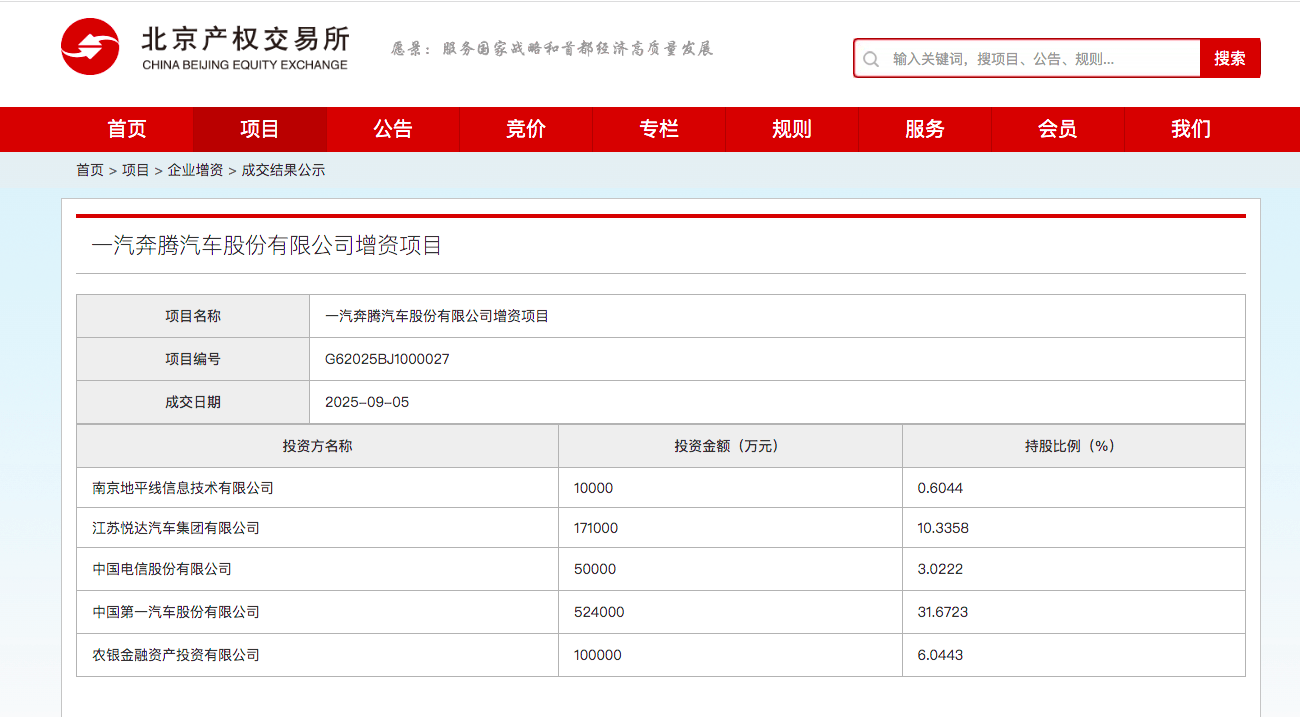The image size is (1300, 717).
Task: Open the 会员 navigation menu item
Action: [x=1057, y=129]
